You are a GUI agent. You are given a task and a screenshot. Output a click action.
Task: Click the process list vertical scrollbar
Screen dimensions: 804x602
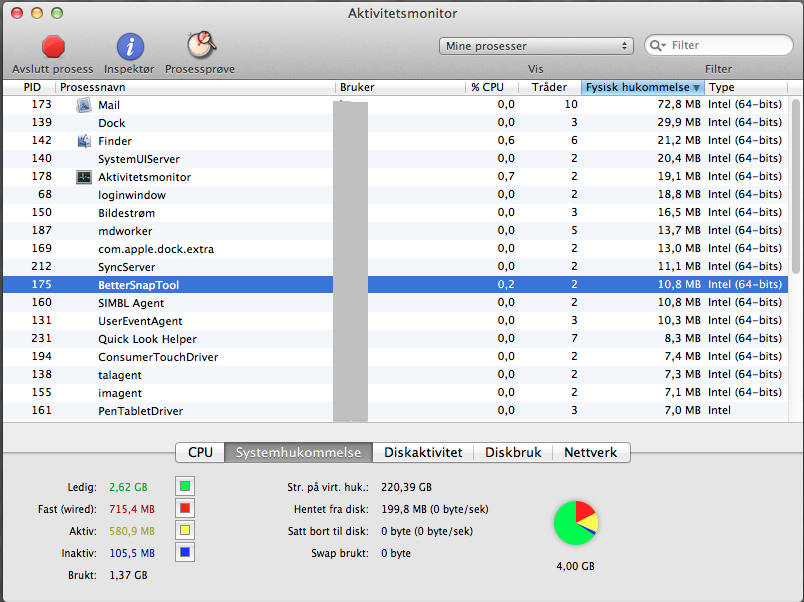[x=796, y=186]
